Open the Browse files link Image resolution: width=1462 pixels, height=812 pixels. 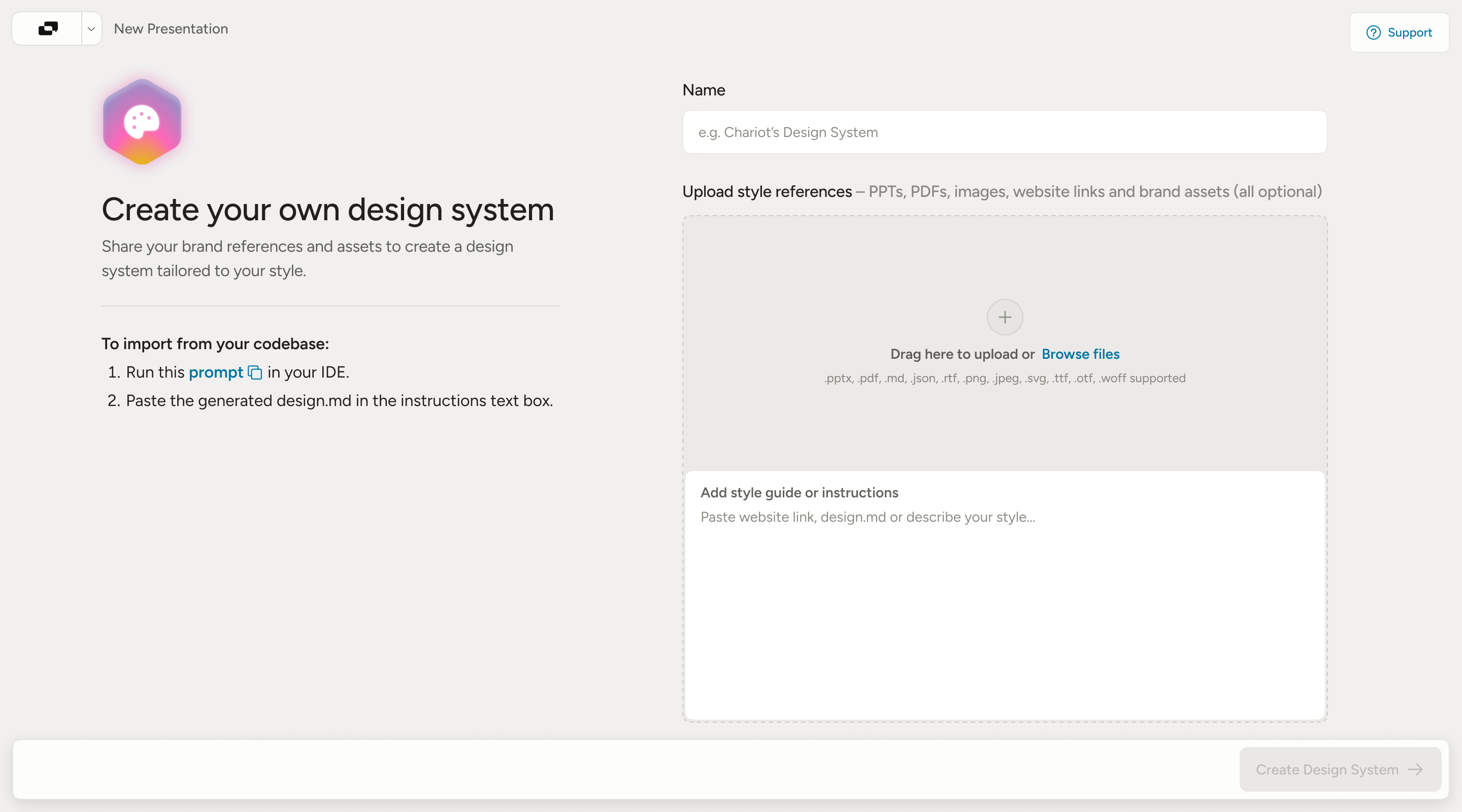coord(1080,354)
